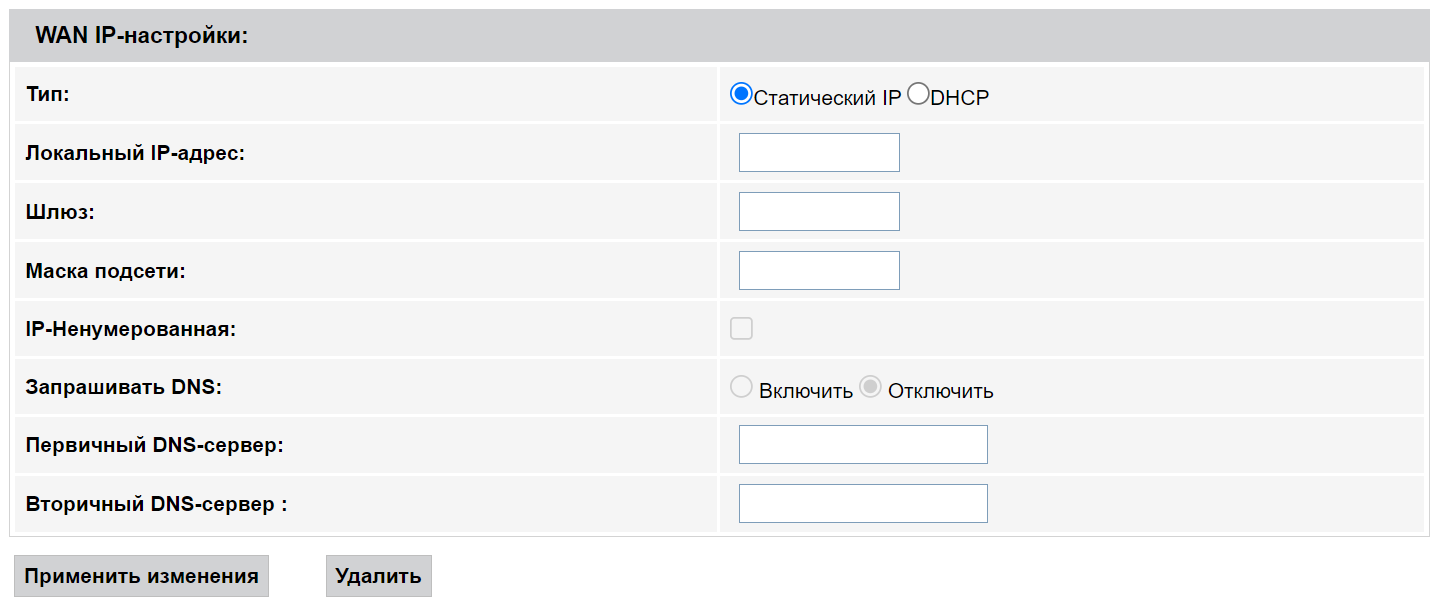The height and width of the screenshot is (614, 1431).
Task: Click the Локальный IP-адрес: label text
Action: pyautogui.click(x=135, y=153)
